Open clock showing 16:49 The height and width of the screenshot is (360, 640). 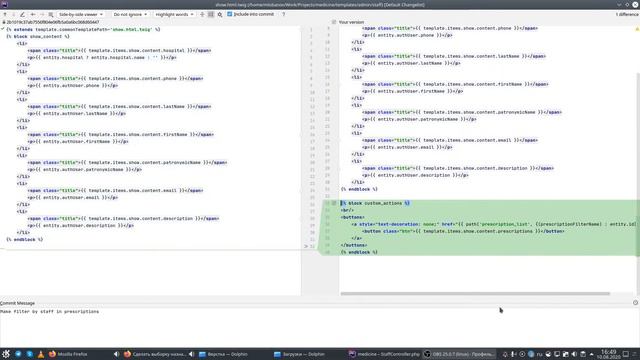(x=609, y=354)
